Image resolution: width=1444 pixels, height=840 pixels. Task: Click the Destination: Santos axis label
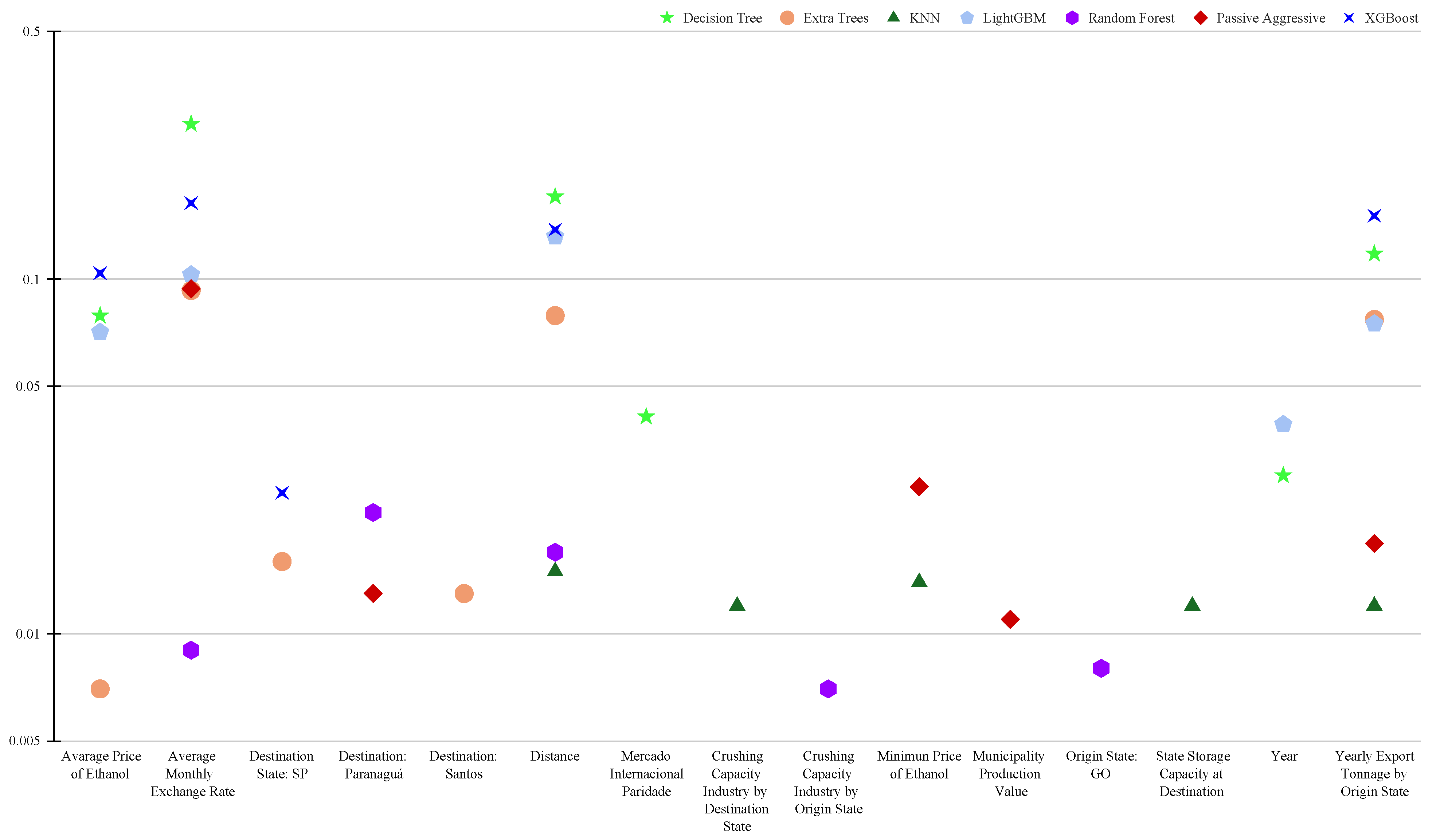coord(463,765)
